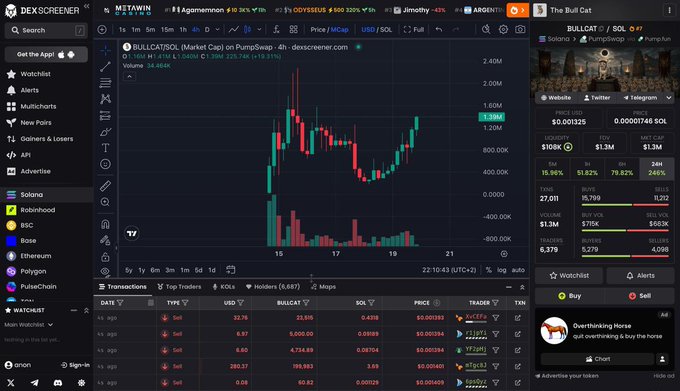The image size is (680, 391).
Task: Open the Main Watchlist dropdown
Action: [x=29, y=325]
